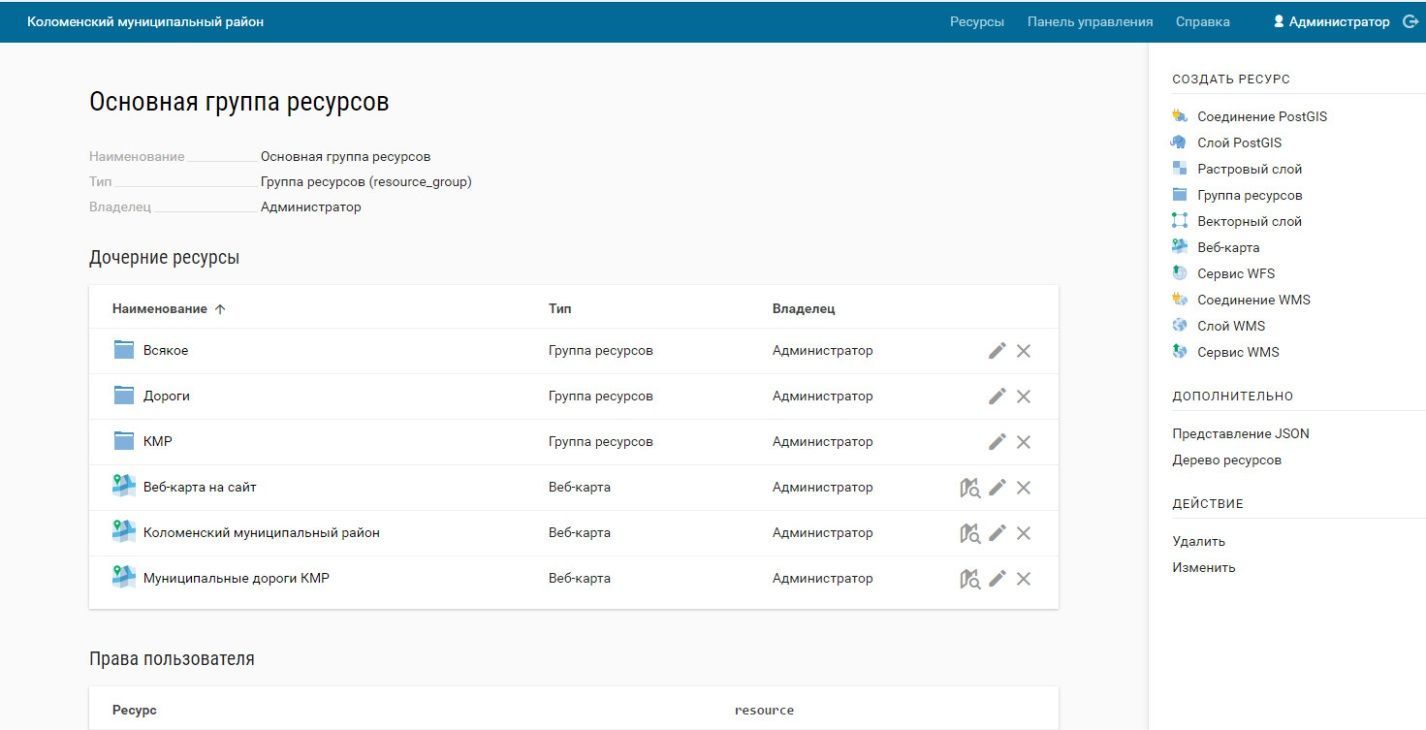Open Муниципальные дороги КМР name link
Image resolution: width=1426 pixels, height=730 pixels.
tap(236, 578)
